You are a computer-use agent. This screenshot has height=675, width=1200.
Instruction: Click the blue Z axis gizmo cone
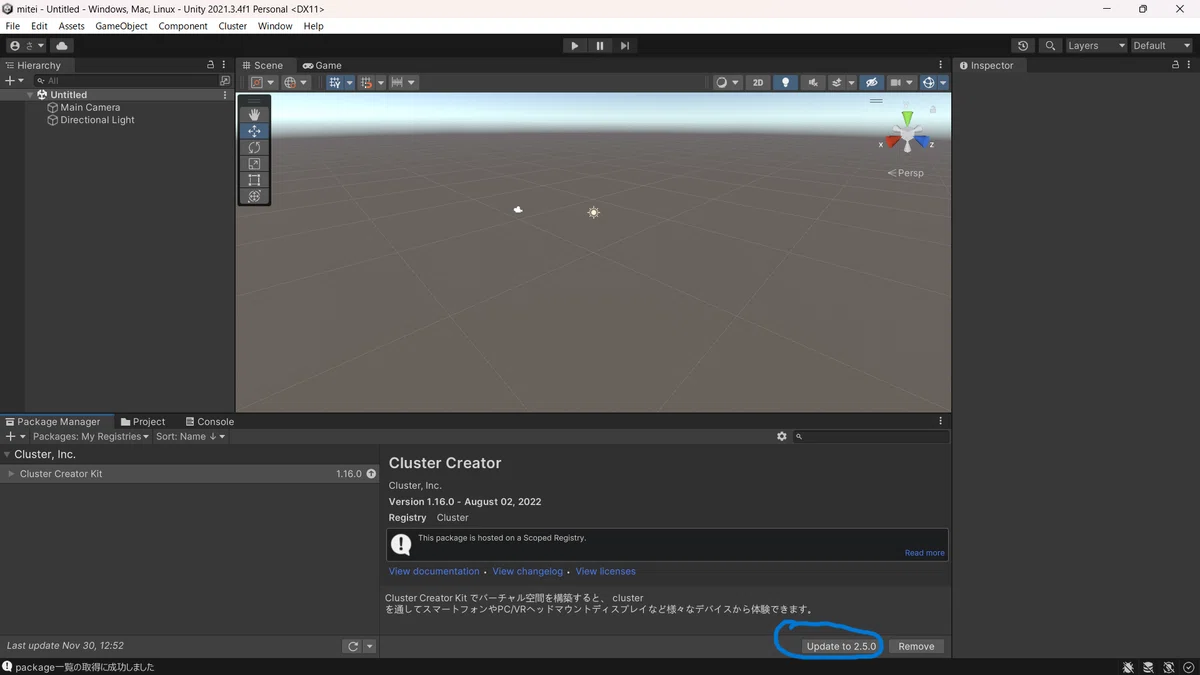point(922,143)
